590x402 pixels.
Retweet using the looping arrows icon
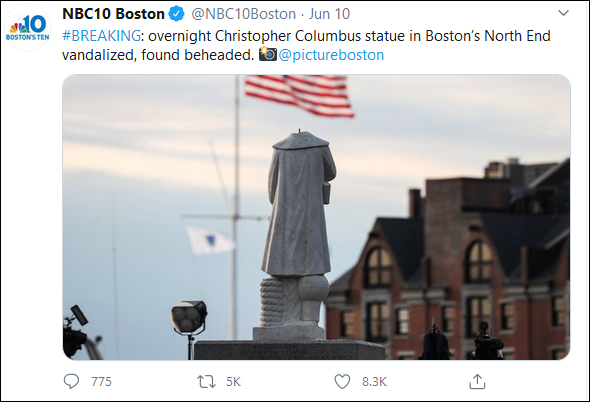(x=206, y=382)
